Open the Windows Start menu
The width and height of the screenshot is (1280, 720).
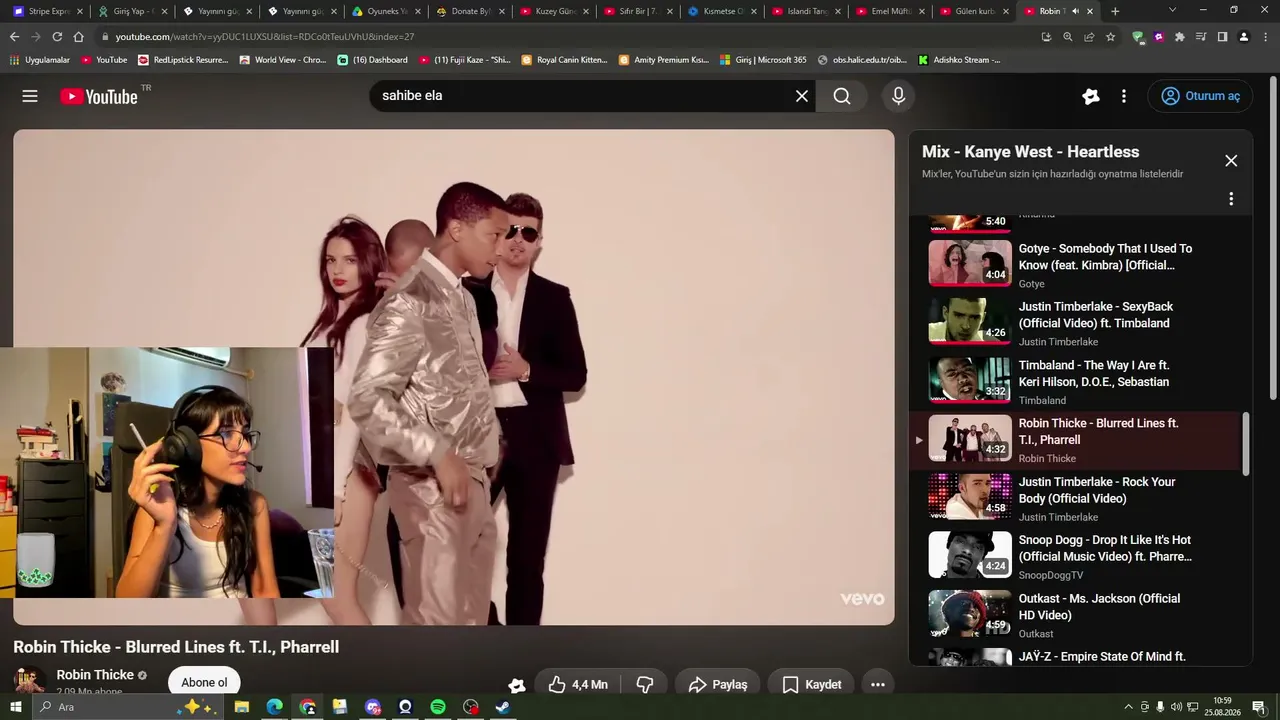click(14, 707)
